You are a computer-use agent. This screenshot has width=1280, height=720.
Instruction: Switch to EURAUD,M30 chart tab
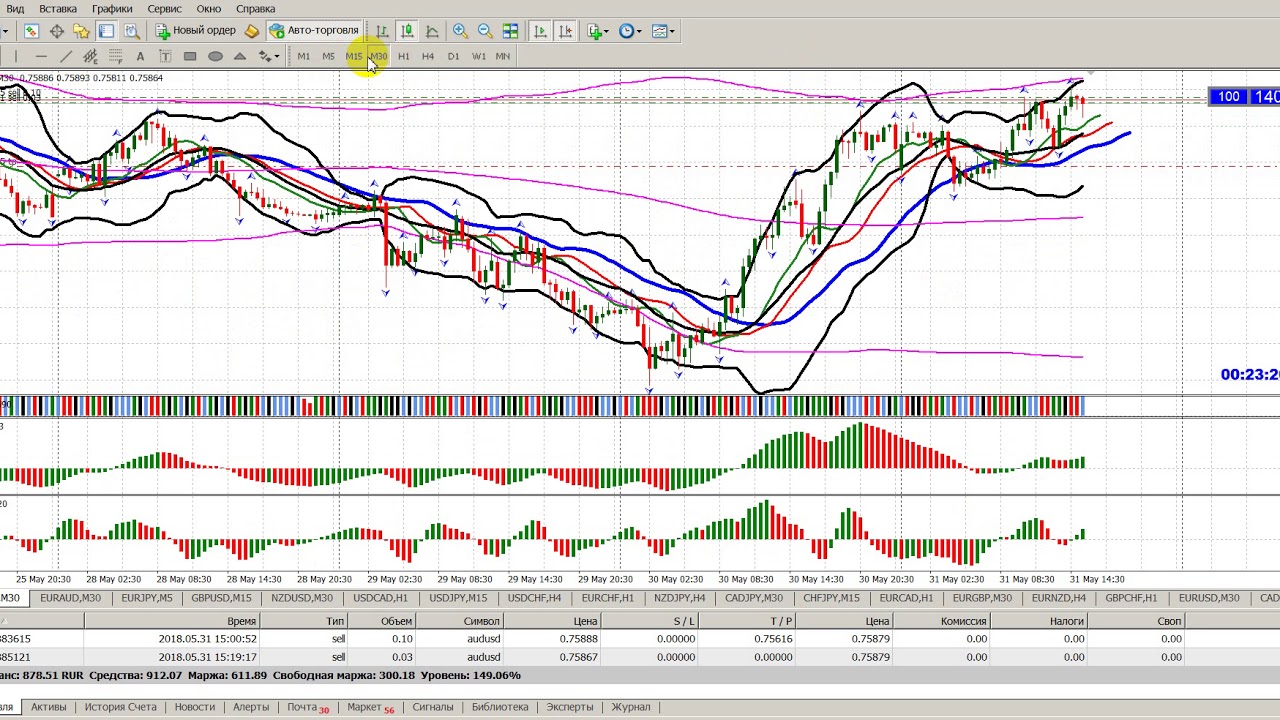[x=70, y=598]
